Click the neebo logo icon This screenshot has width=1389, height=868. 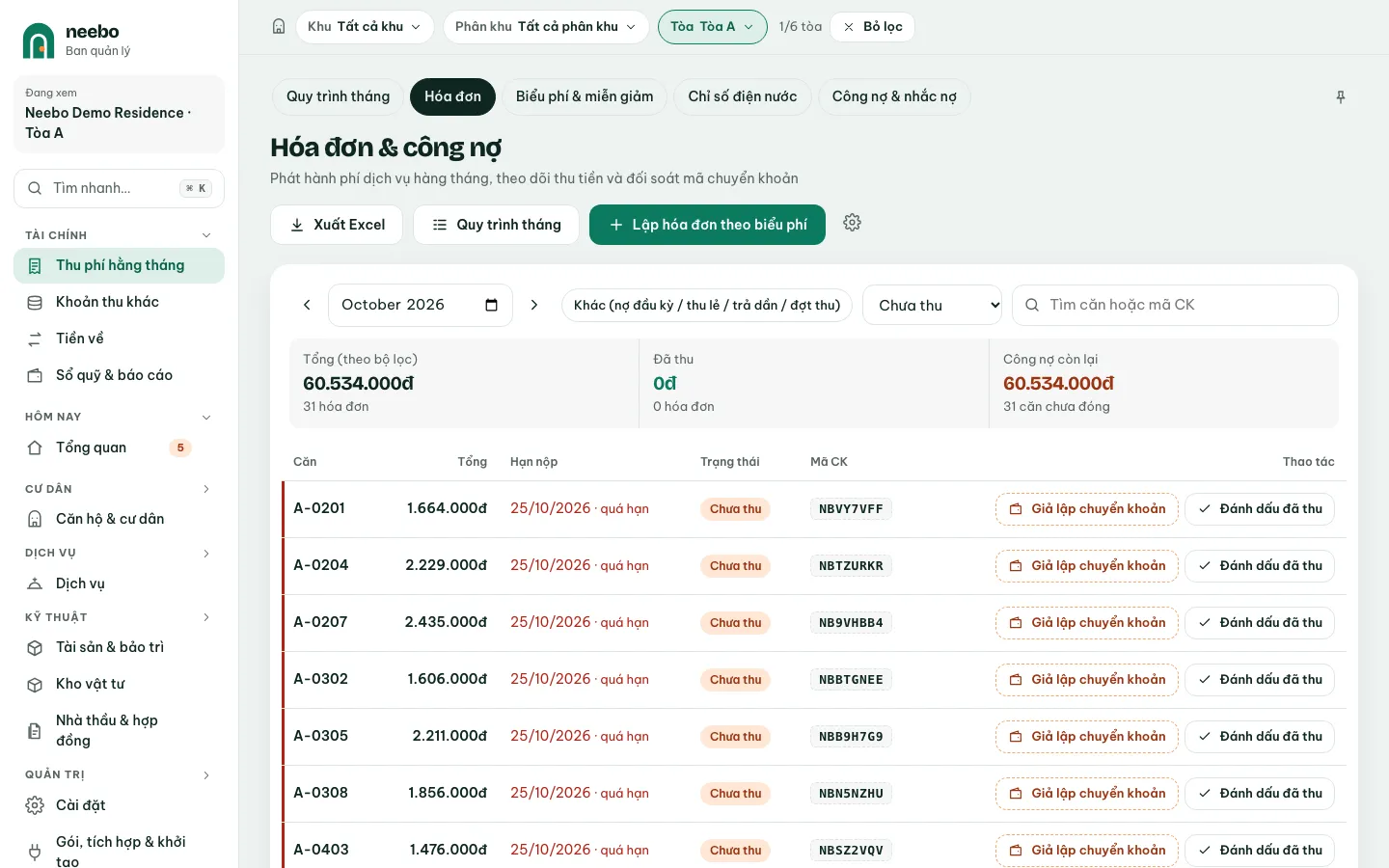pyautogui.click(x=39, y=41)
